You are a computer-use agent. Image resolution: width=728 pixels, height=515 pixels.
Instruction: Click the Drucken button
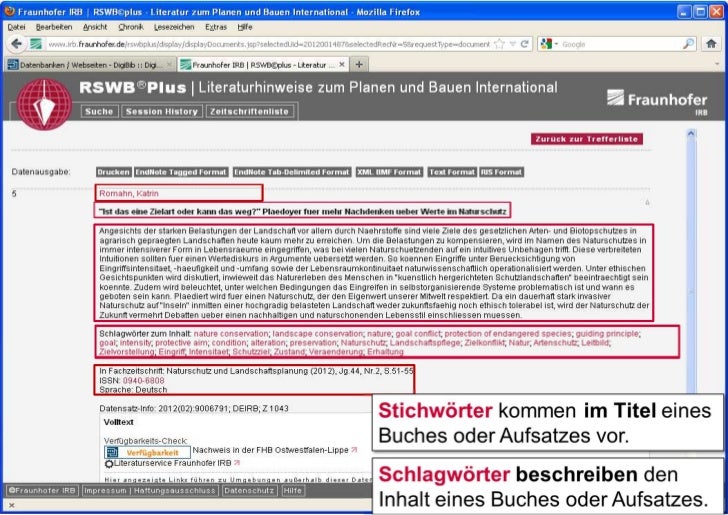click(x=113, y=172)
